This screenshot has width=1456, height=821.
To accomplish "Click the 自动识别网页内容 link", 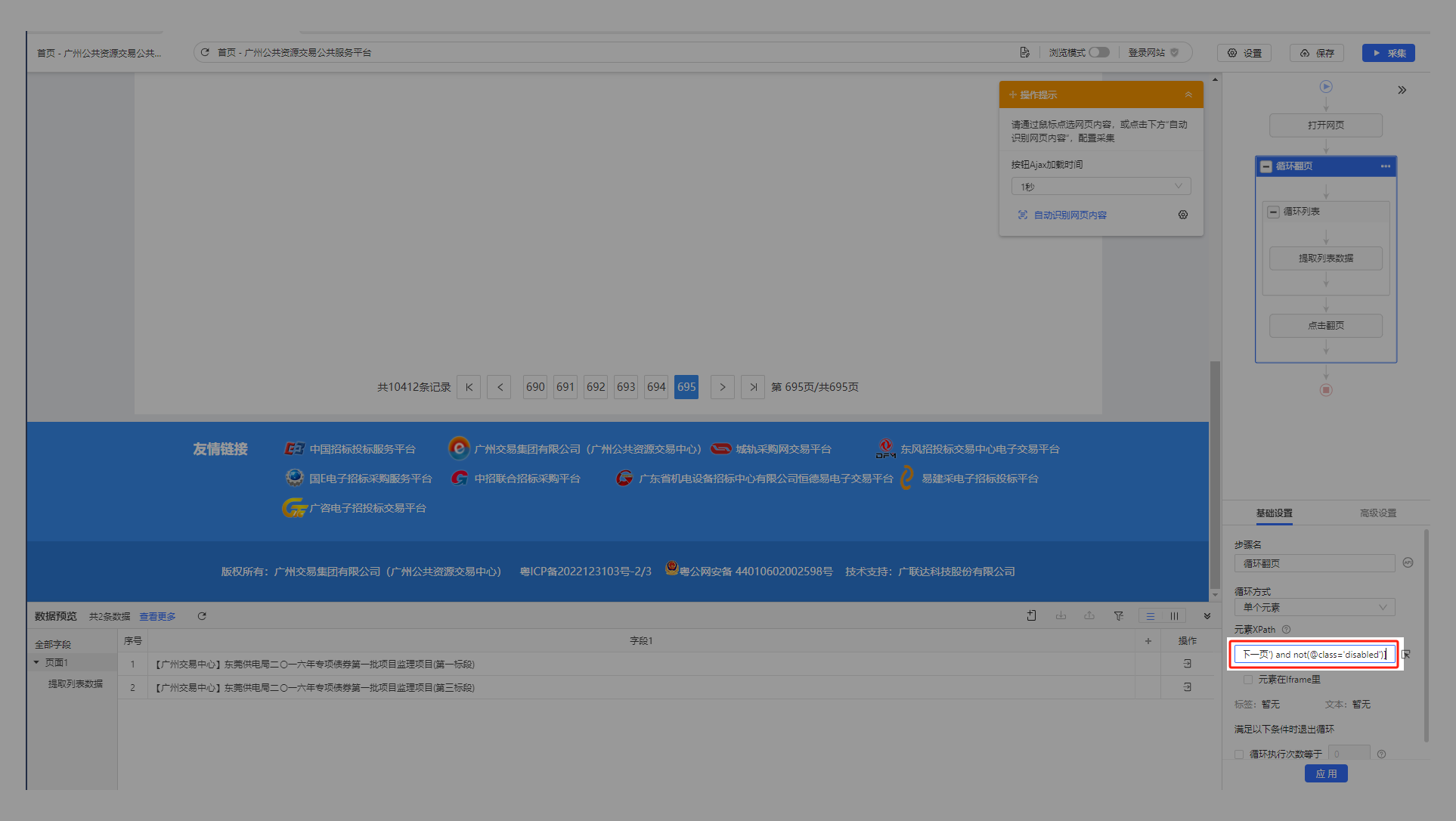I will [x=1070, y=215].
